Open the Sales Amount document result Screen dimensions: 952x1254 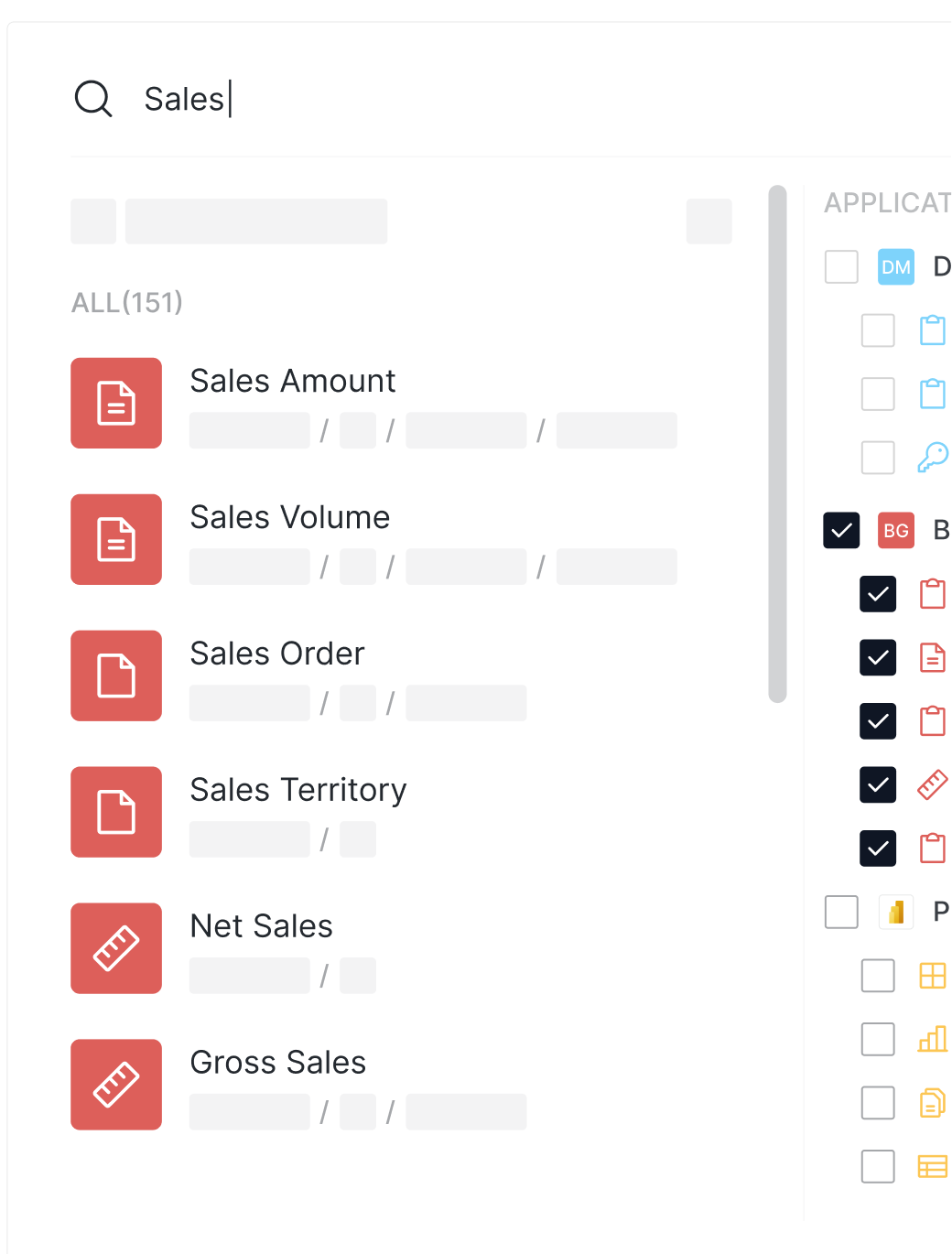click(292, 381)
